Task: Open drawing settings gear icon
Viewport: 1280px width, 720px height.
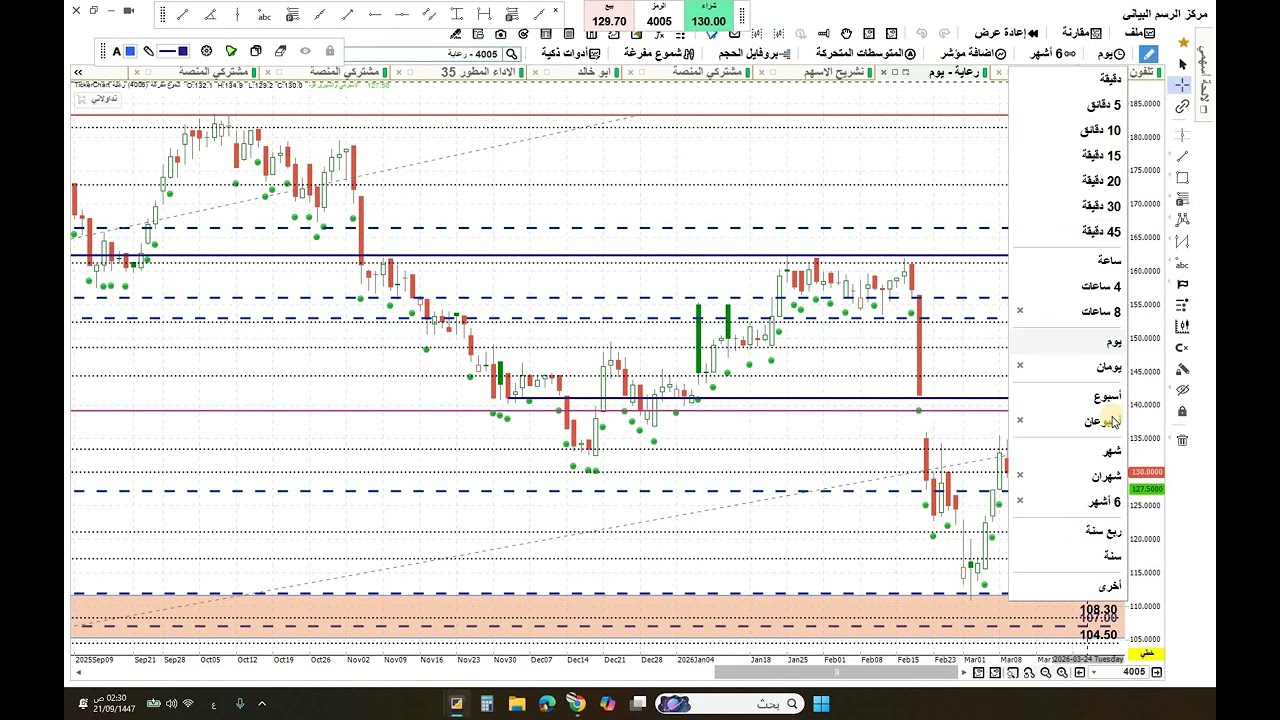Action: [x=206, y=51]
